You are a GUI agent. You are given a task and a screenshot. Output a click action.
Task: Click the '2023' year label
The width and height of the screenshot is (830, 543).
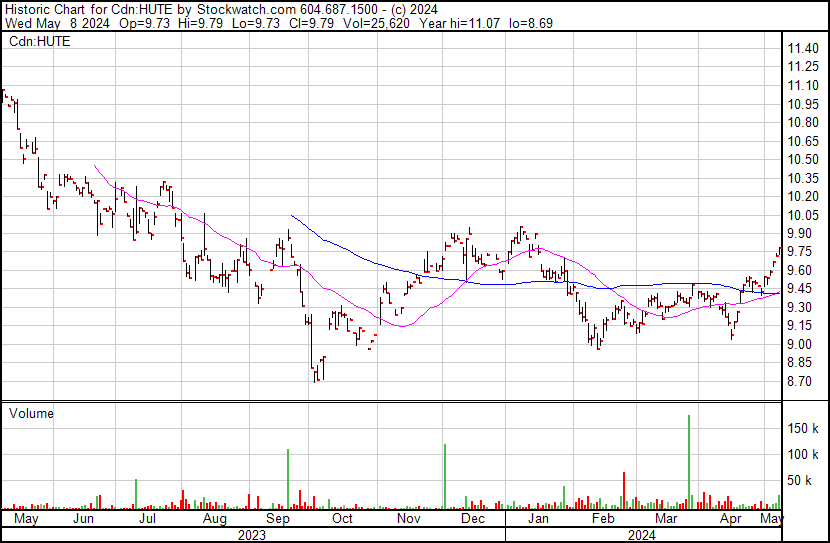[x=252, y=535]
